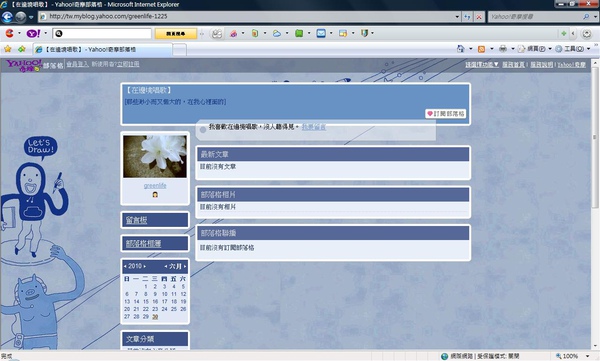This screenshot has width=600, height=361.
Task: Go to previous year in calendar
Action: (x=125, y=266)
